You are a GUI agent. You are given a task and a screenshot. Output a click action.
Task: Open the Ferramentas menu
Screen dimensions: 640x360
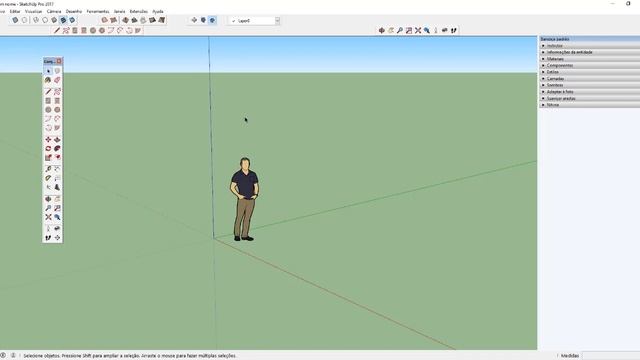pyautogui.click(x=98, y=11)
